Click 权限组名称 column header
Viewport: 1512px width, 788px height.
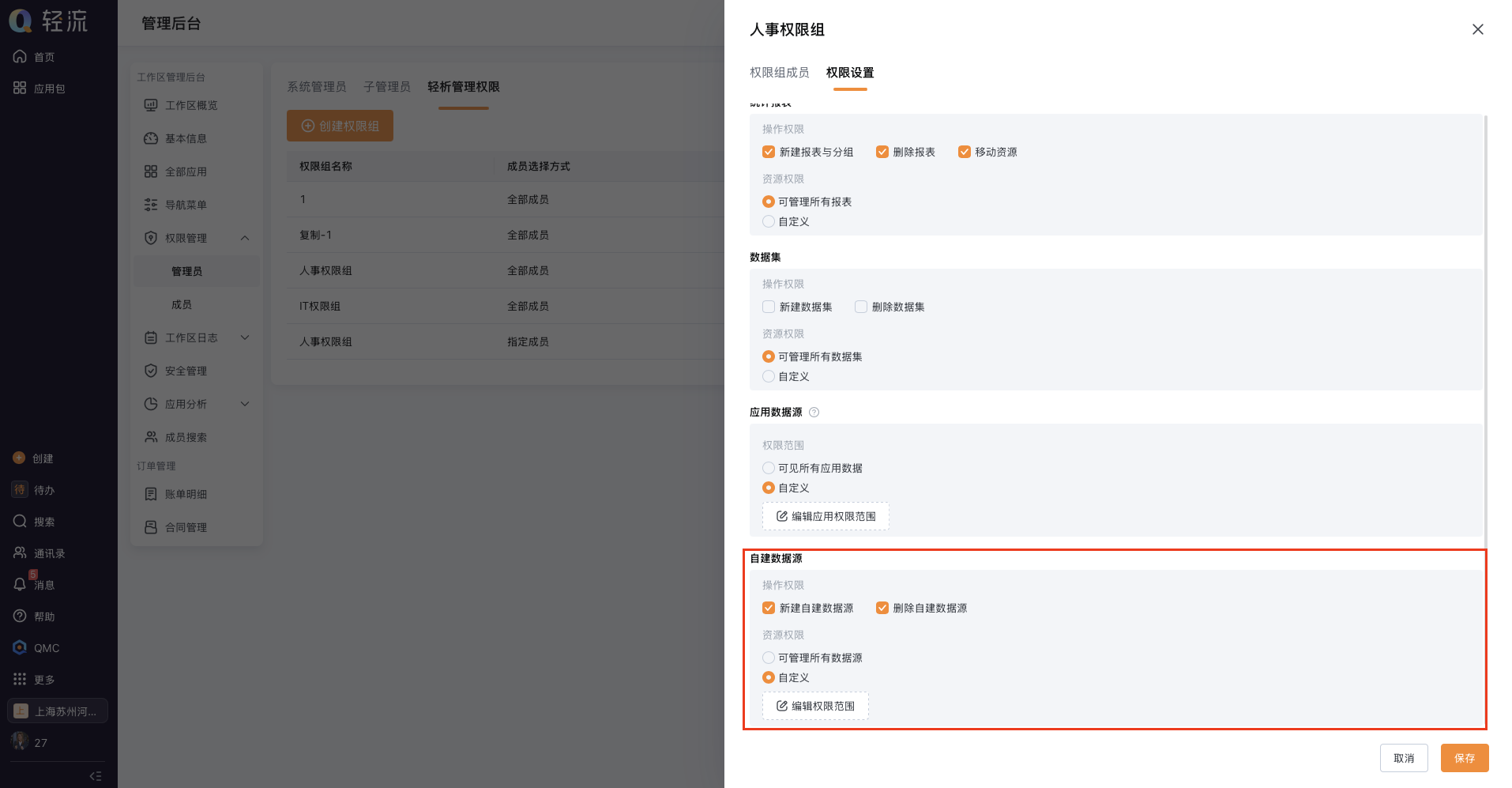click(325, 166)
